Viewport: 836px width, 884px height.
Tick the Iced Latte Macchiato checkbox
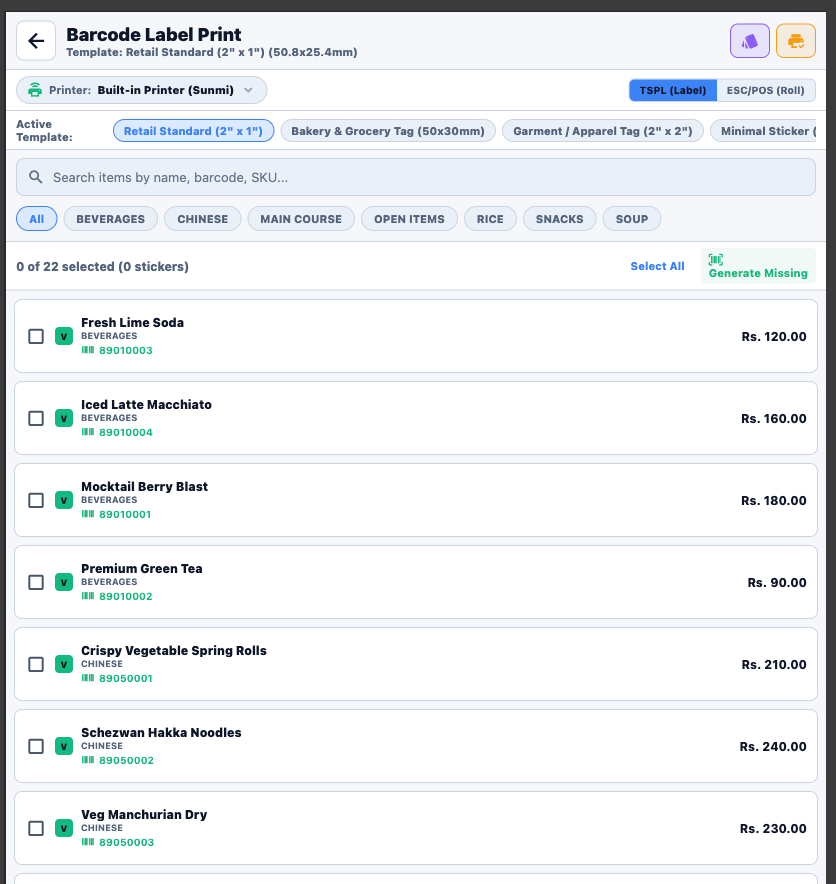pos(36,418)
